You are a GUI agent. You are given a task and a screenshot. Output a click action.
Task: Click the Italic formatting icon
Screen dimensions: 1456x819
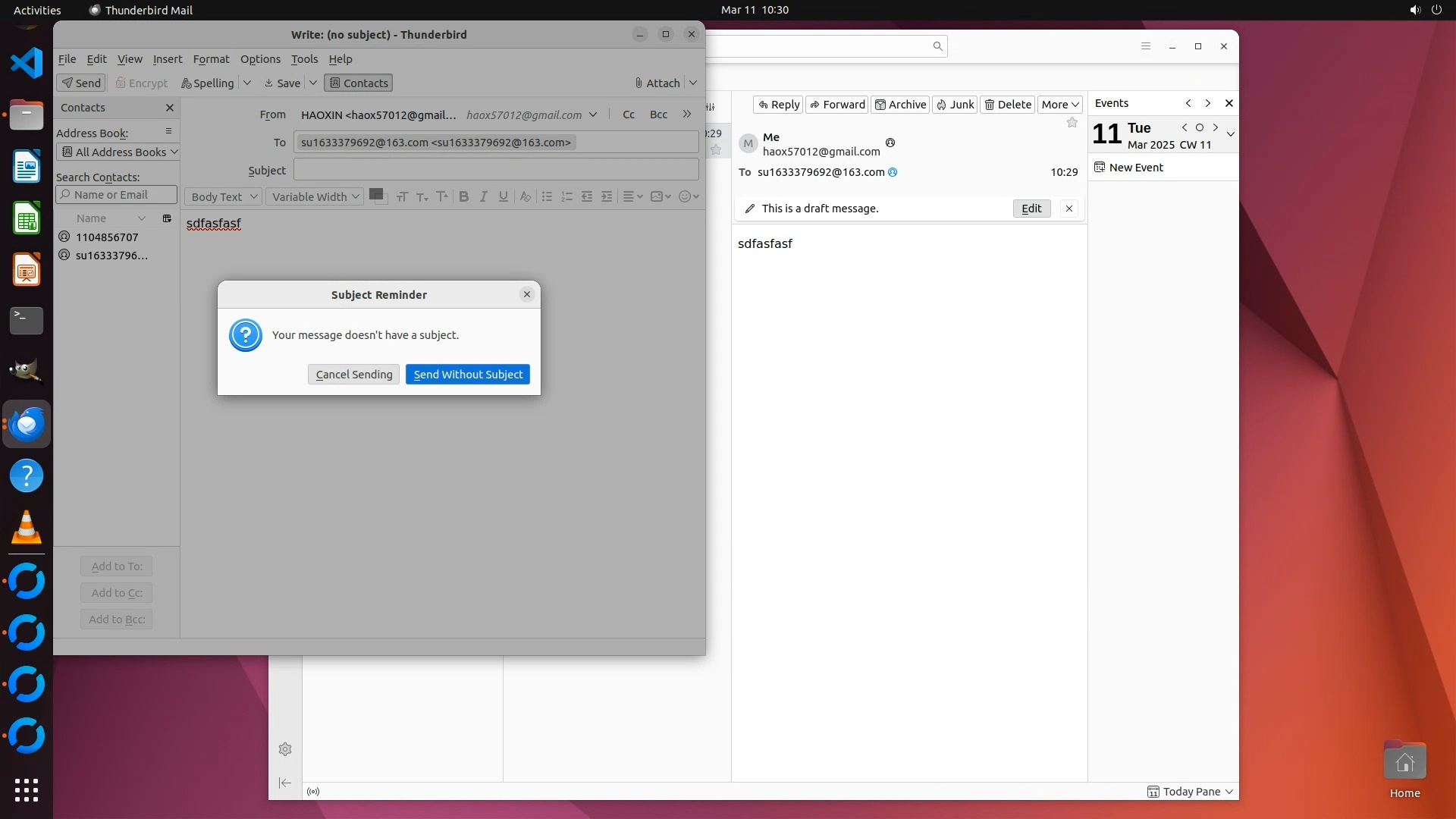(483, 196)
